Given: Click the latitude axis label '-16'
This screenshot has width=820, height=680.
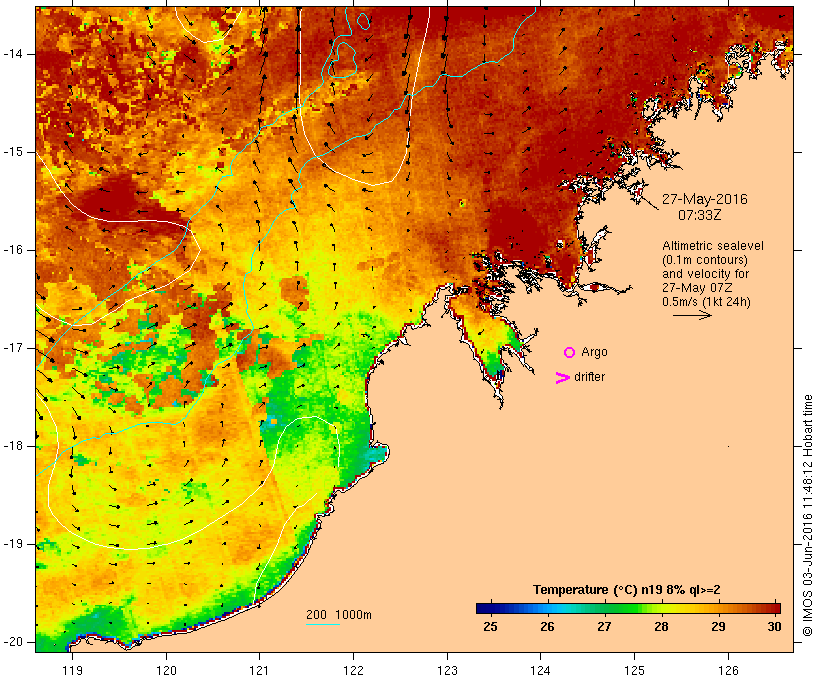Looking at the screenshot, I should point(13,250).
